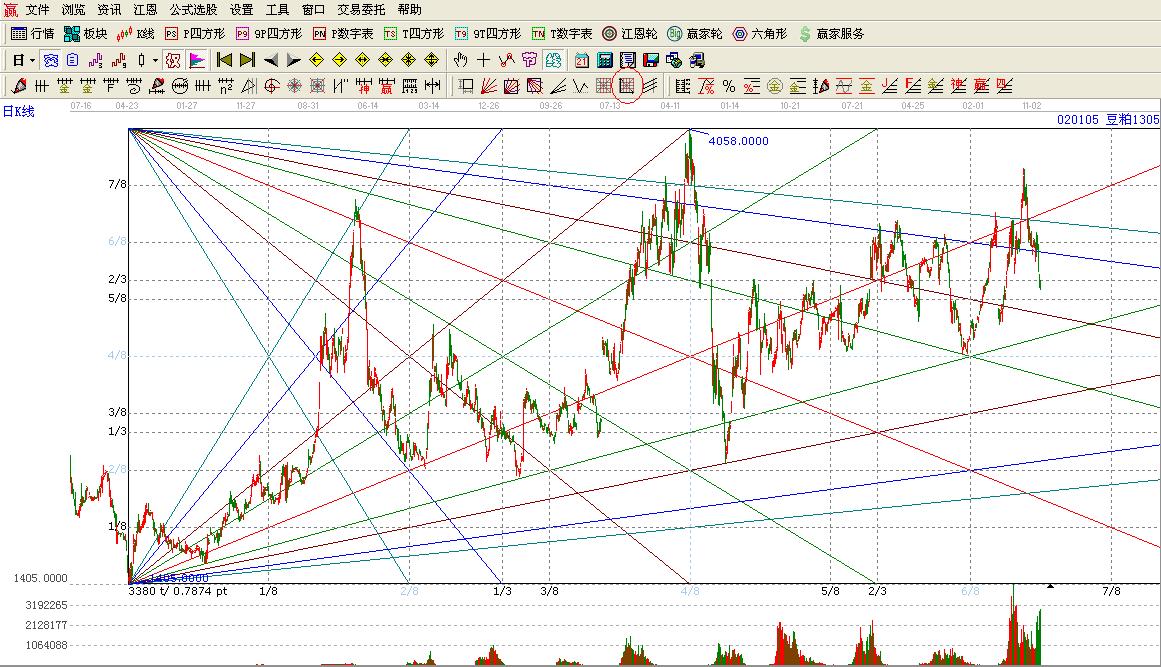Click the percent (%) line tool icon
The width and height of the screenshot is (1161, 667).
point(729,86)
